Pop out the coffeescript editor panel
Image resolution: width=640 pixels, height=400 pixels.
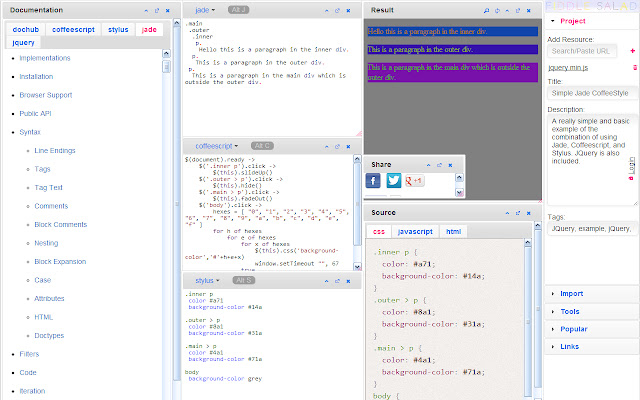[339, 145]
